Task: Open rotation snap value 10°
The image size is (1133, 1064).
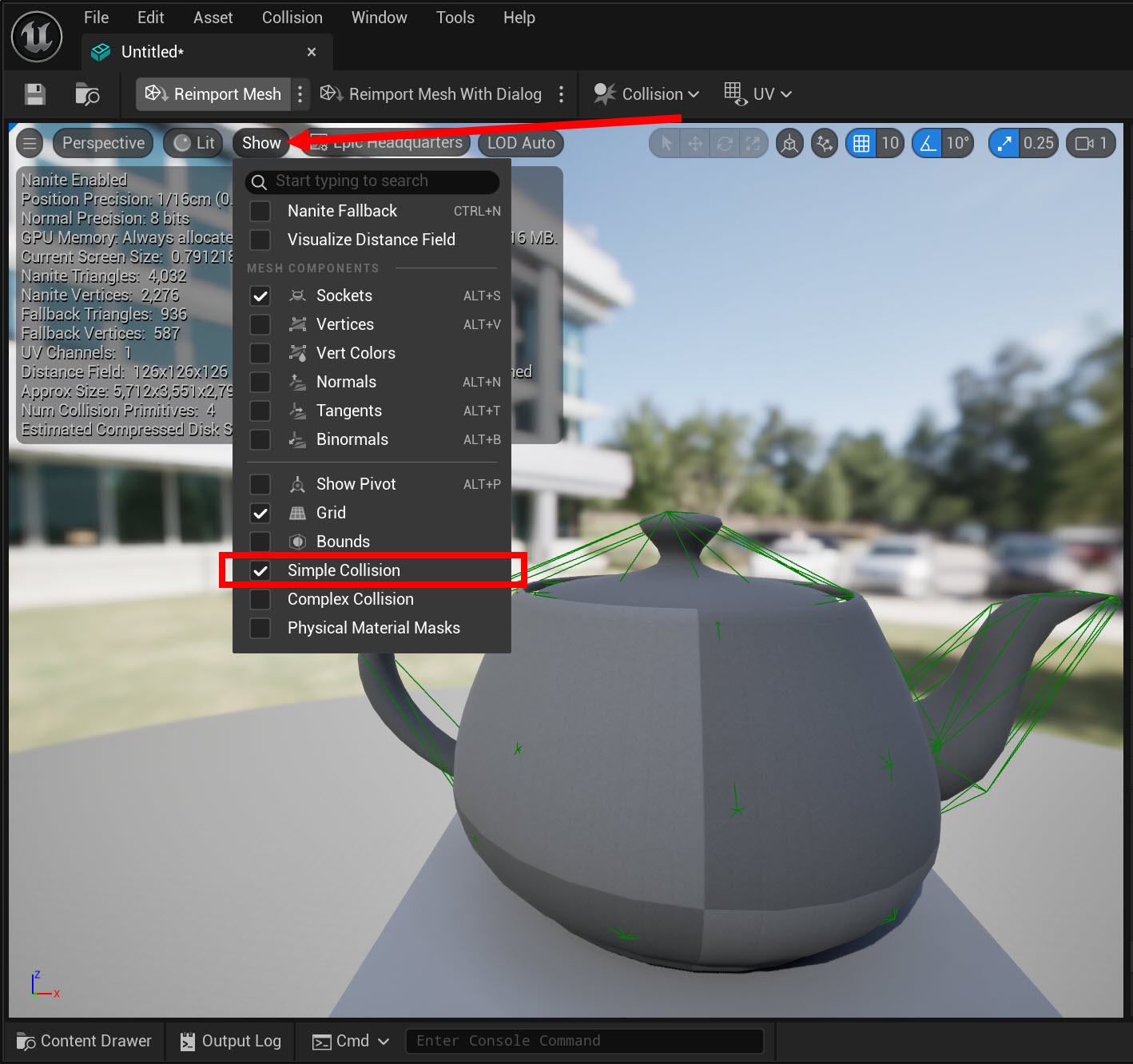Action: 957,143
